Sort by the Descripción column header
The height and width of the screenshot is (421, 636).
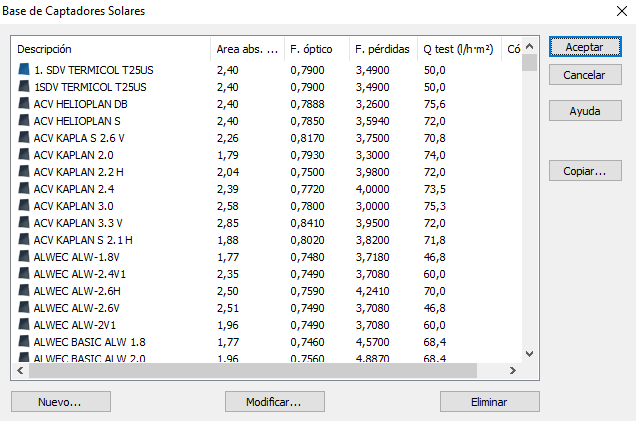pyautogui.click(x=111, y=49)
